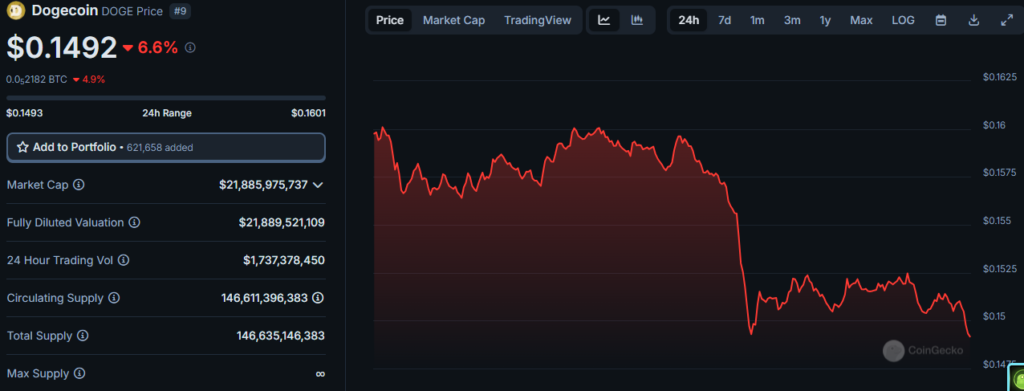This screenshot has width=1024, height=391.
Task: Click info icon beside Fully Diluted Valuation
Action: 134,223
